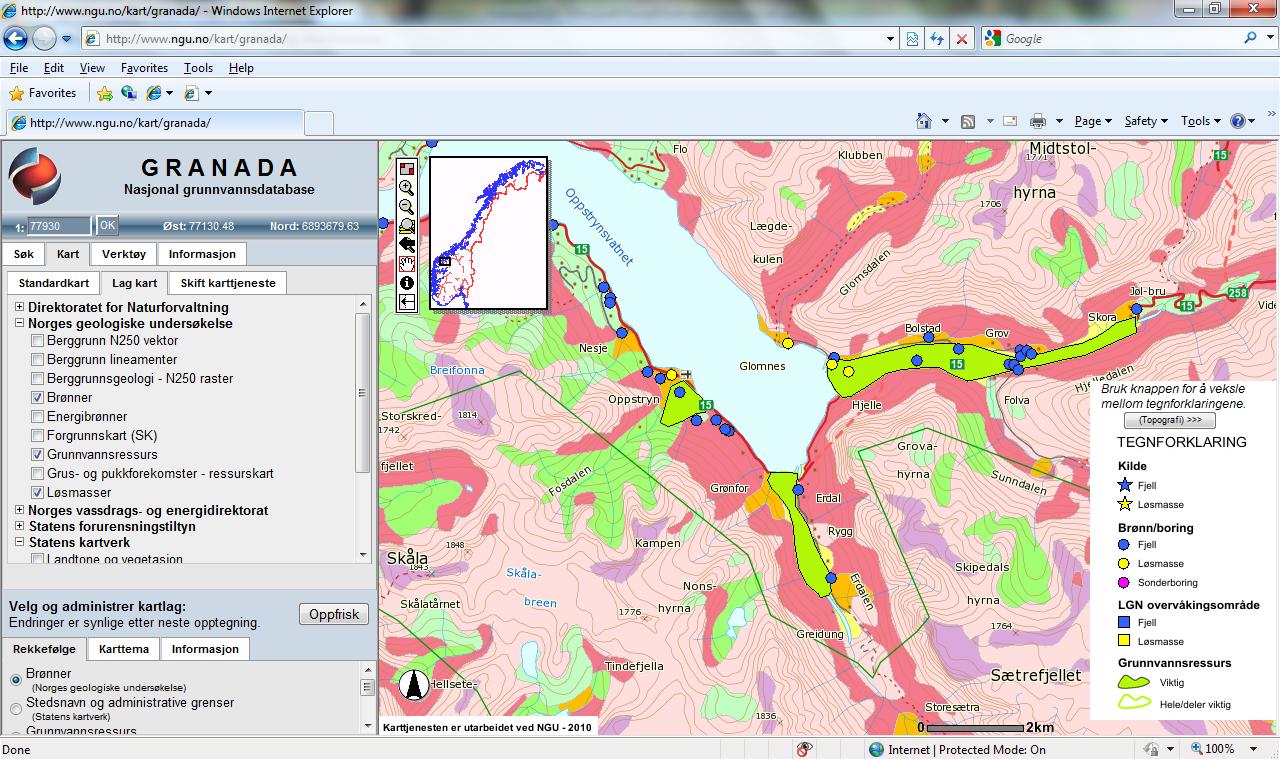
Task: Enable Forgrunnskart (SK) layer
Action: tap(38, 436)
